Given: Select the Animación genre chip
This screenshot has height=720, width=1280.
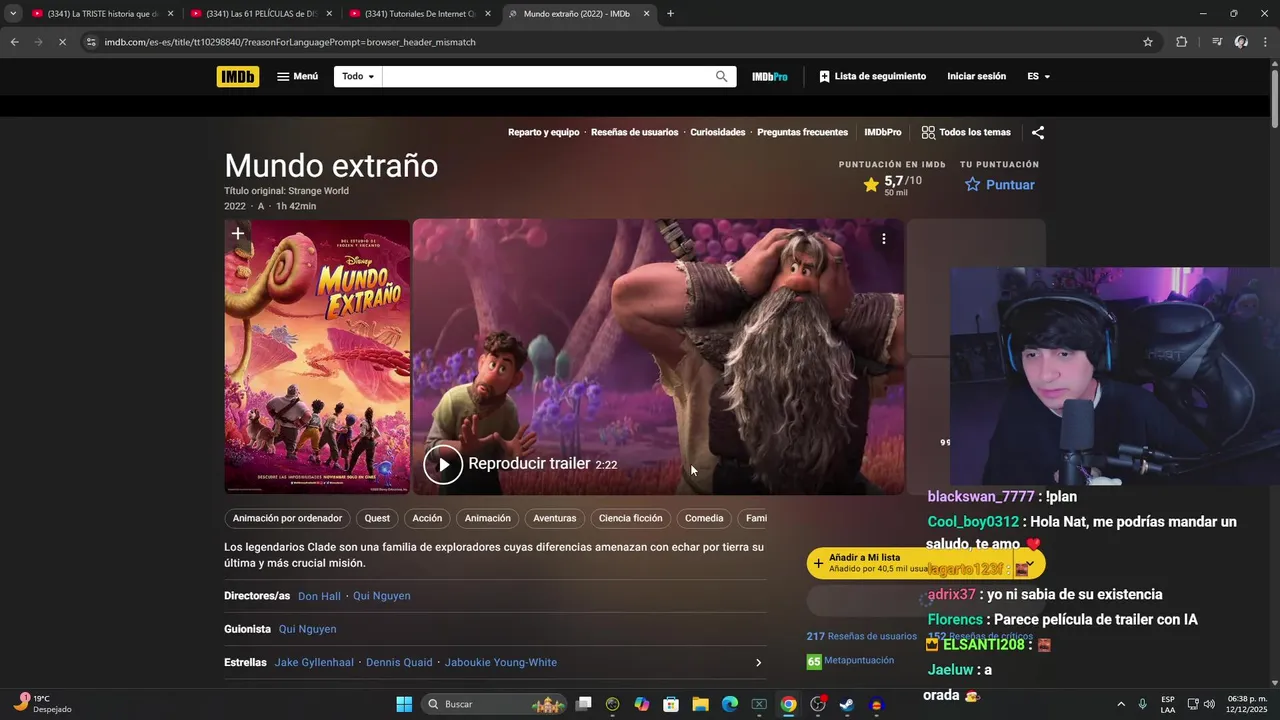Looking at the screenshot, I should click(488, 518).
